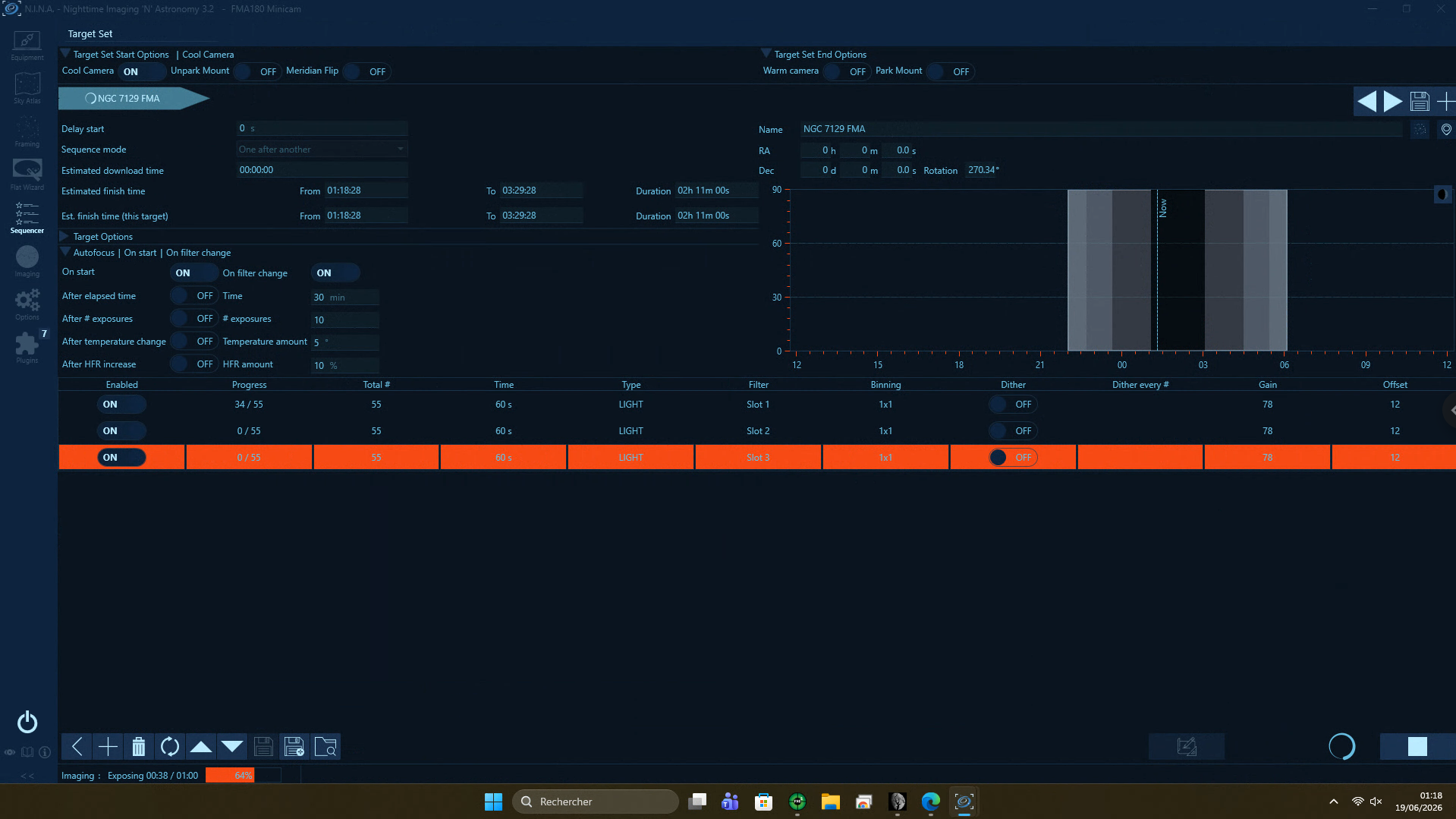
Task: Move selected row down
Action: [x=232, y=747]
